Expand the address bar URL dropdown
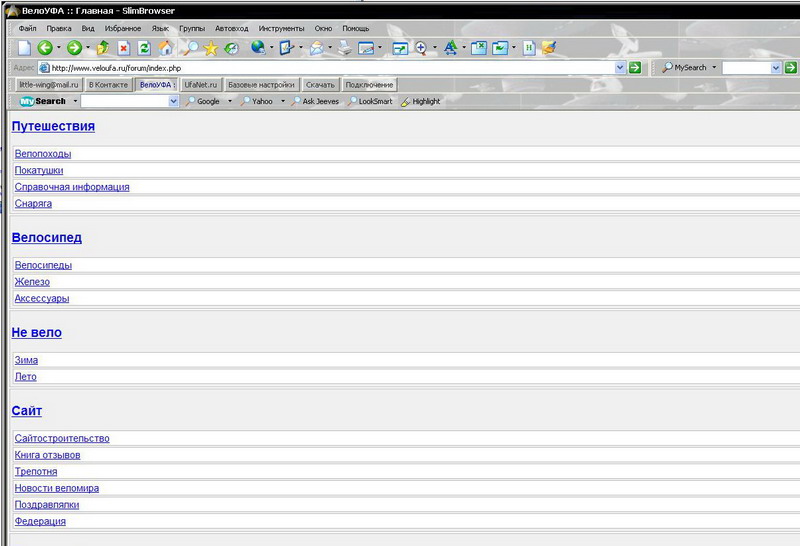This screenshot has height=546, width=800. click(620, 67)
